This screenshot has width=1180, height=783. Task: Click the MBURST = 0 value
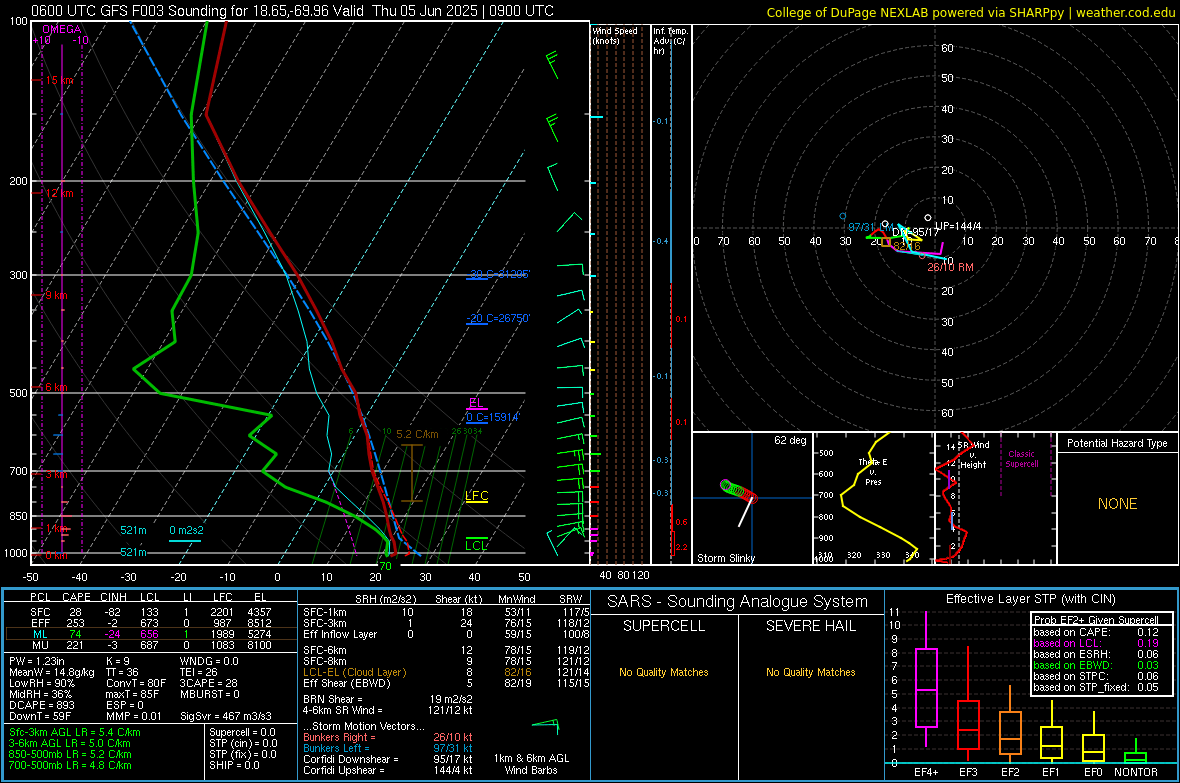210,694
